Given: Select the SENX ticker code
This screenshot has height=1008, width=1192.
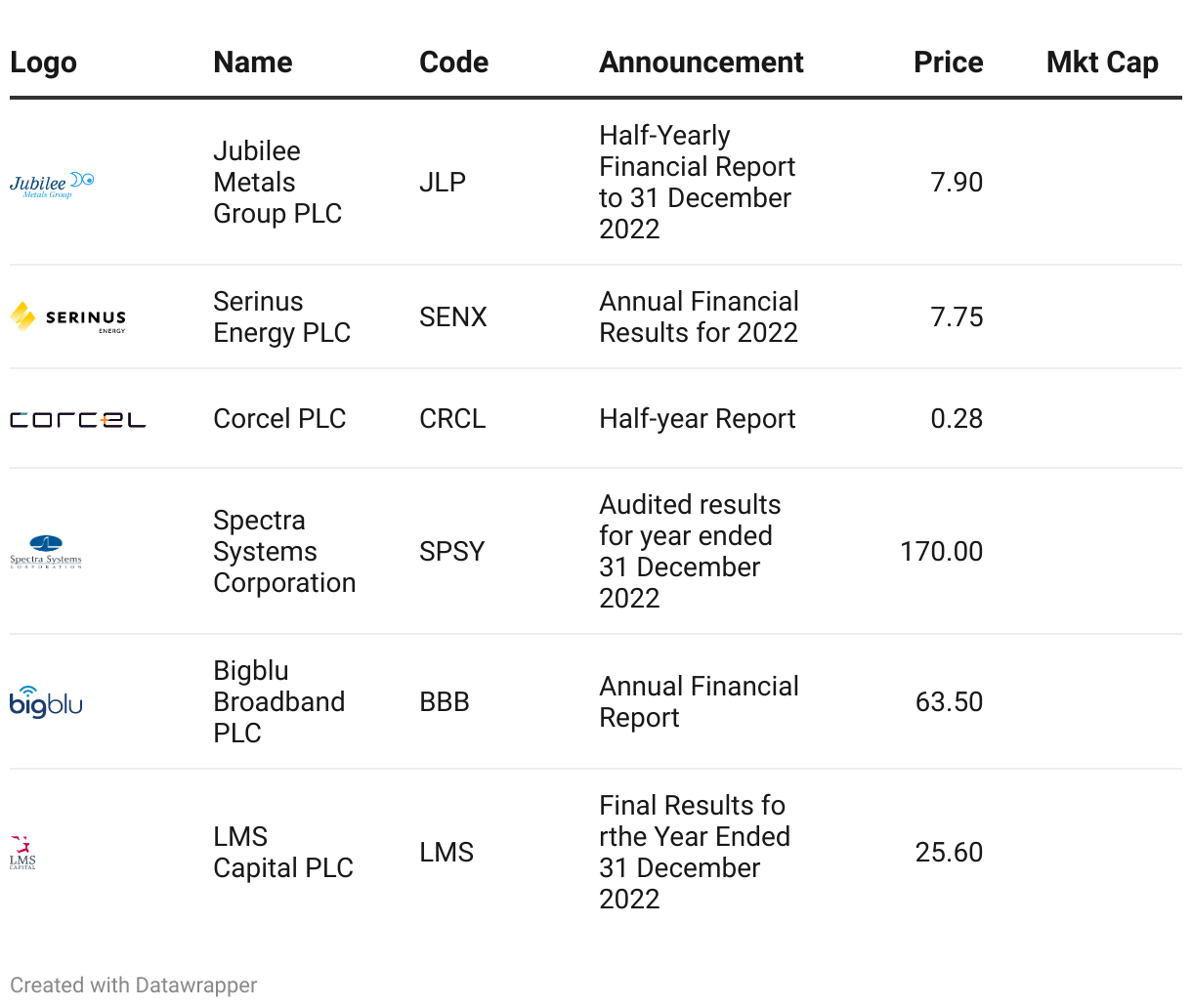Looking at the screenshot, I should (x=452, y=317).
